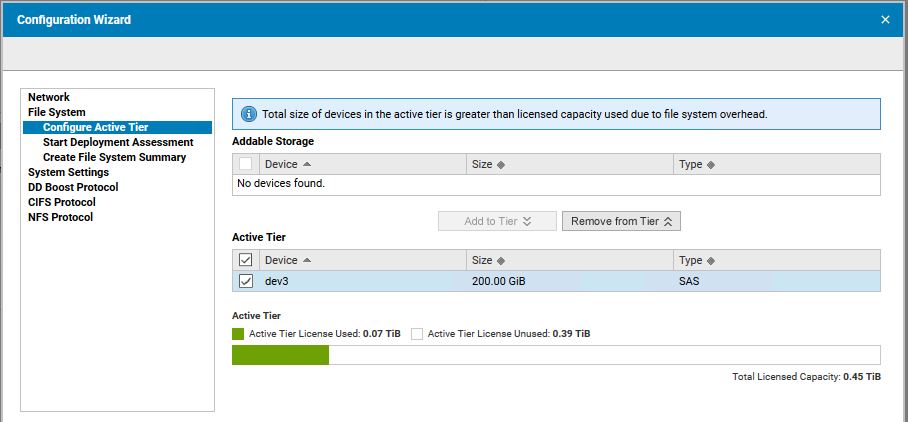The image size is (908, 422).
Task: Select the dev3 row in Active Tier
Action: point(556,281)
